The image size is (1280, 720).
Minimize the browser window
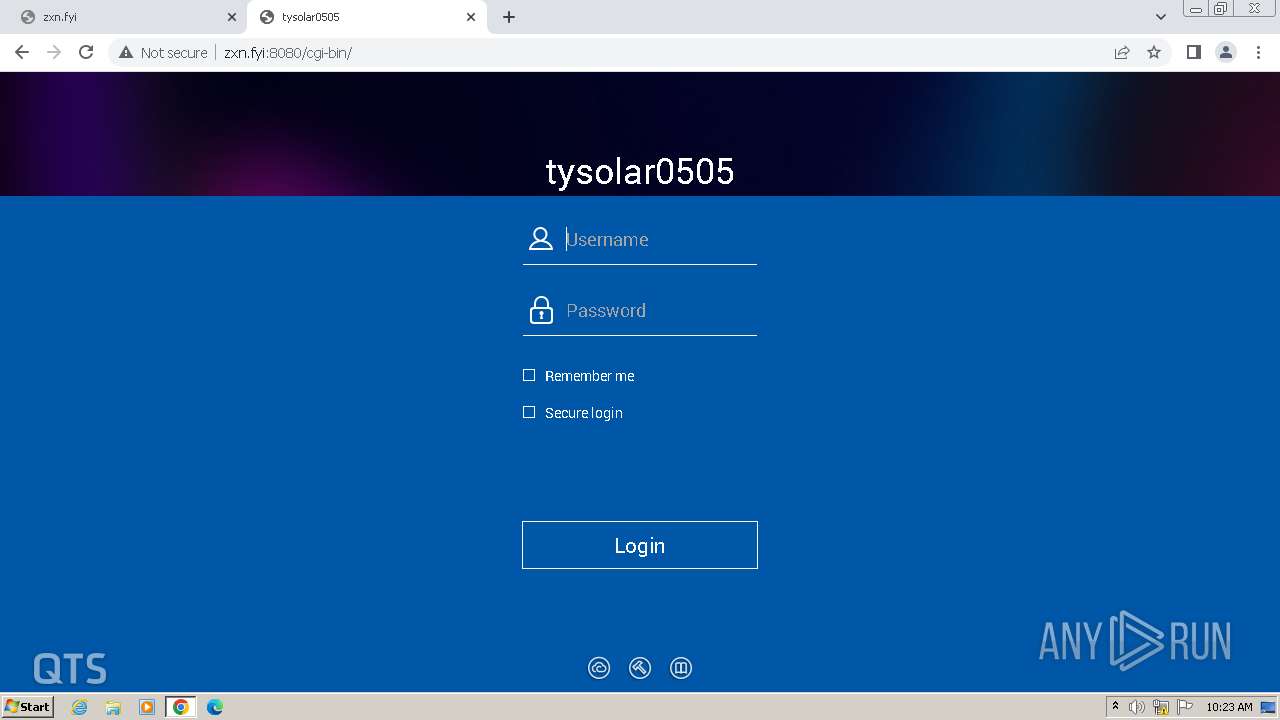pyautogui.click(x=1196, y=8)
